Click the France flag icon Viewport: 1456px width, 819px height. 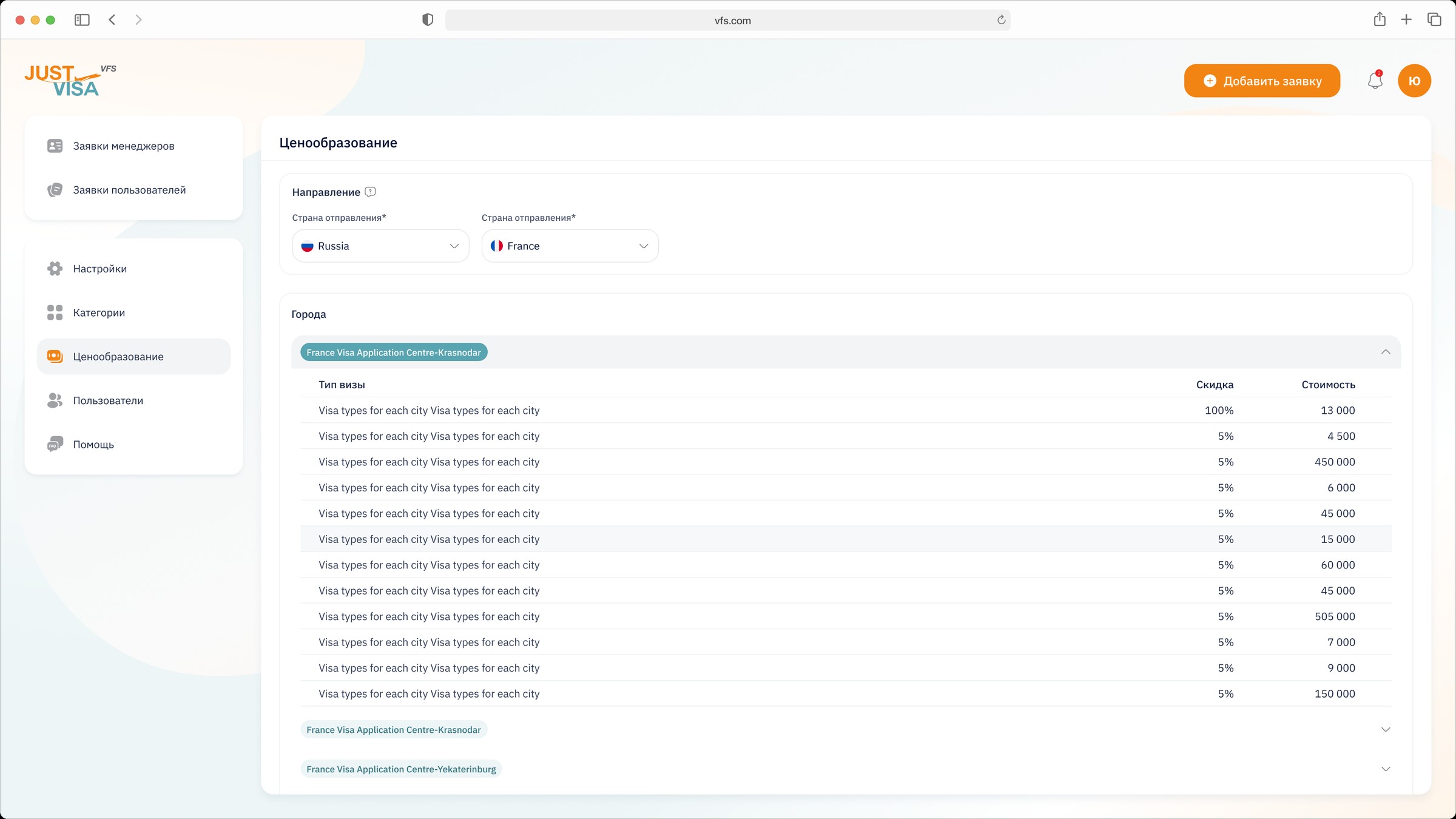tap(497, 246)
